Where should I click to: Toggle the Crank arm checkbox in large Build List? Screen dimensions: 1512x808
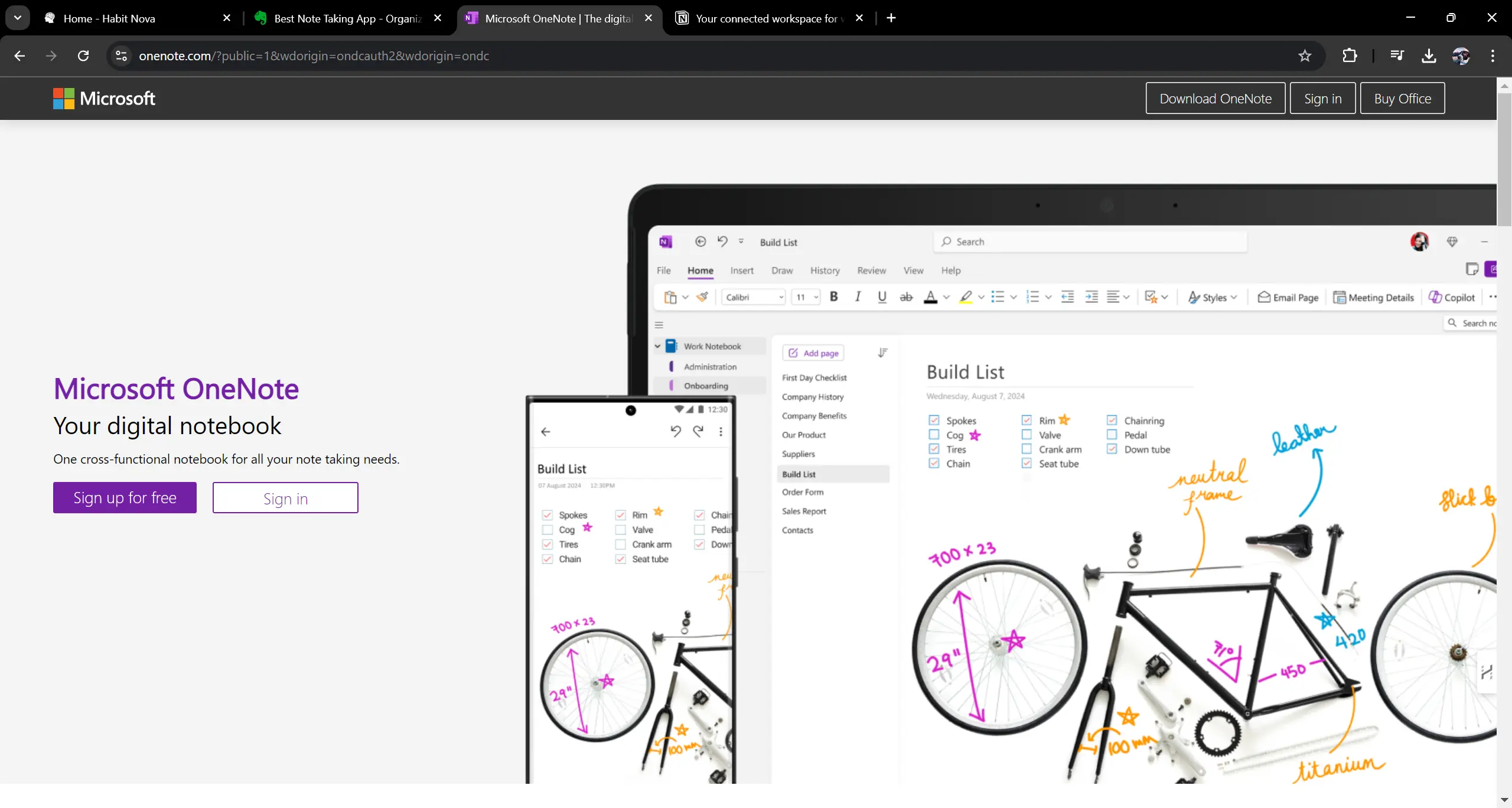point(1027,449)
